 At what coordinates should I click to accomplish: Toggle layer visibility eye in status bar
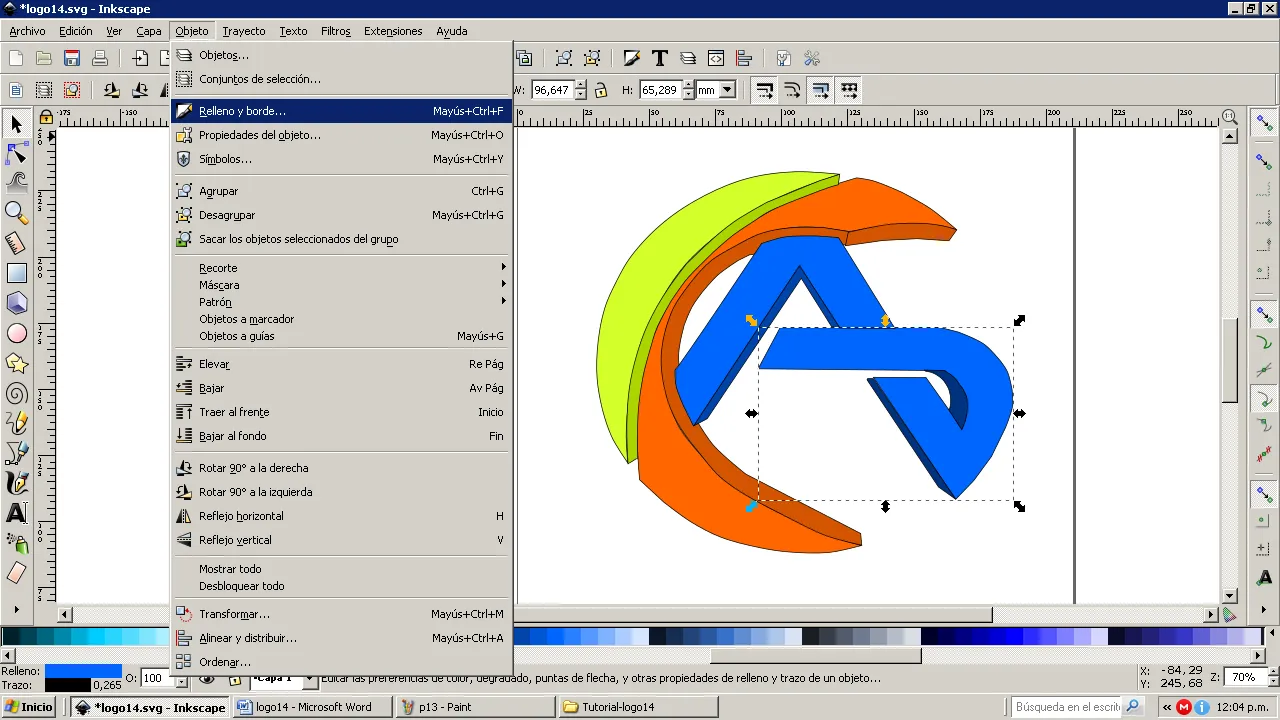pyautogui.click(x=207, y=679)
